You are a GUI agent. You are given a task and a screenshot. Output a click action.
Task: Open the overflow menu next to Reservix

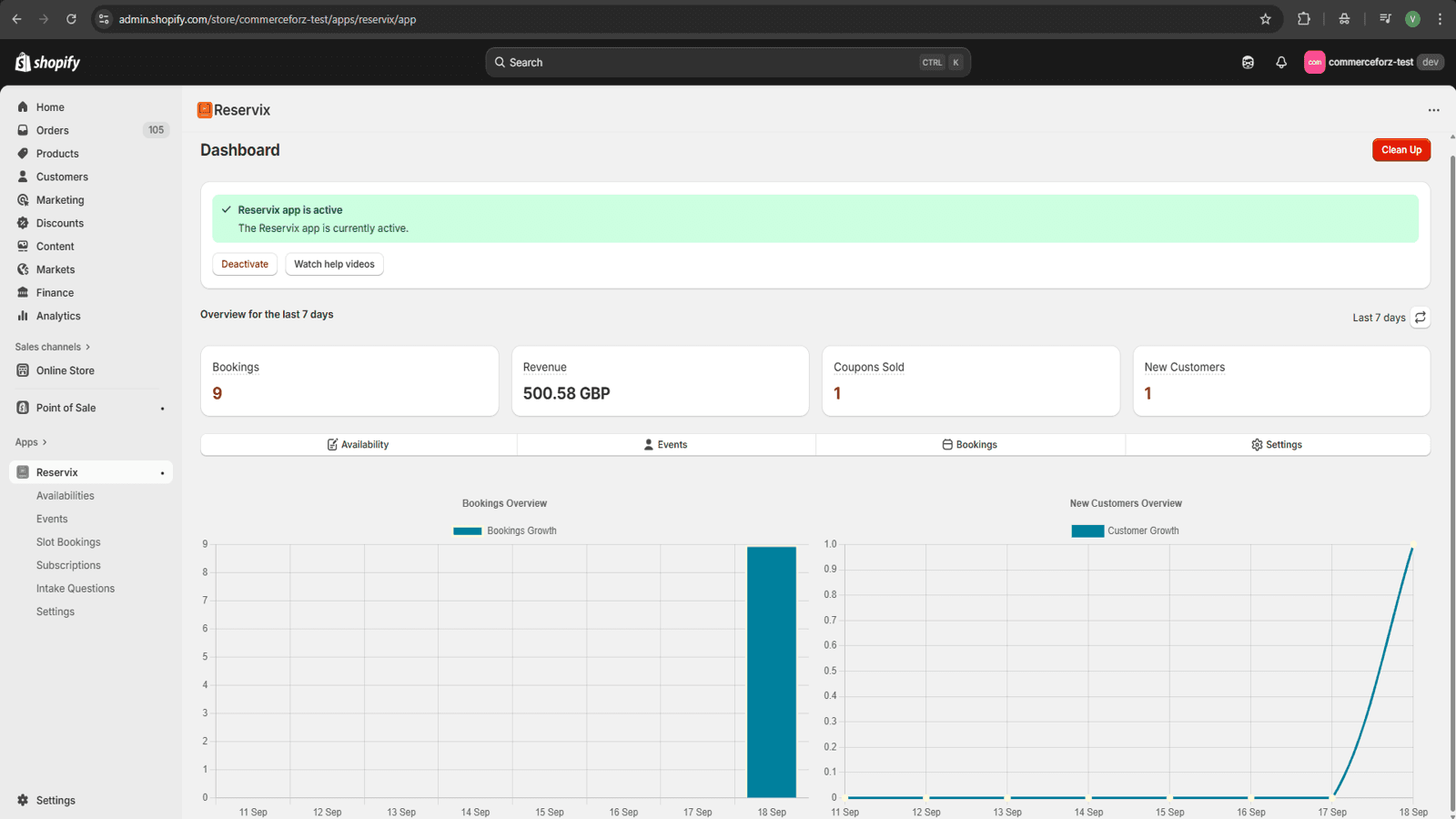pyautogui.click(x=1433, y=109)
